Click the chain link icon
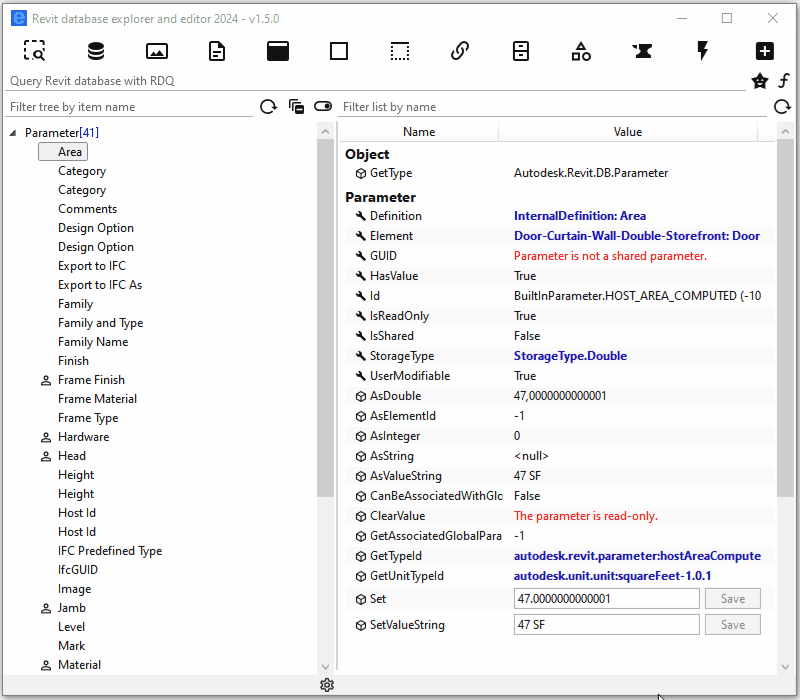This screenshot has width=800, height=700. pyautogui.click(x=460, y=51)
